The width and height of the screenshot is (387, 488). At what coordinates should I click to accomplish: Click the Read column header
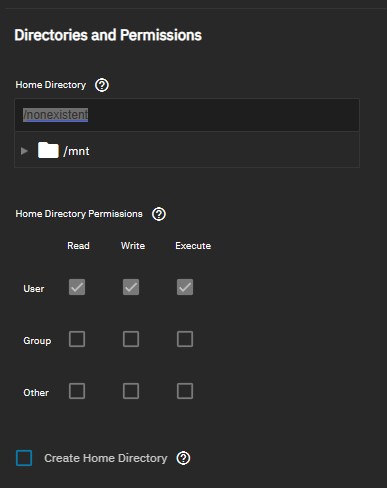pos(78,246)
